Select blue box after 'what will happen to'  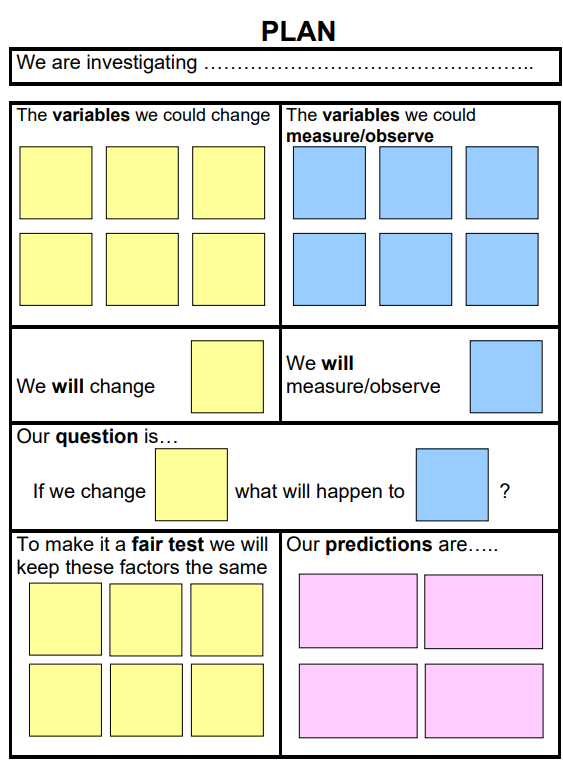coord(452,485)
